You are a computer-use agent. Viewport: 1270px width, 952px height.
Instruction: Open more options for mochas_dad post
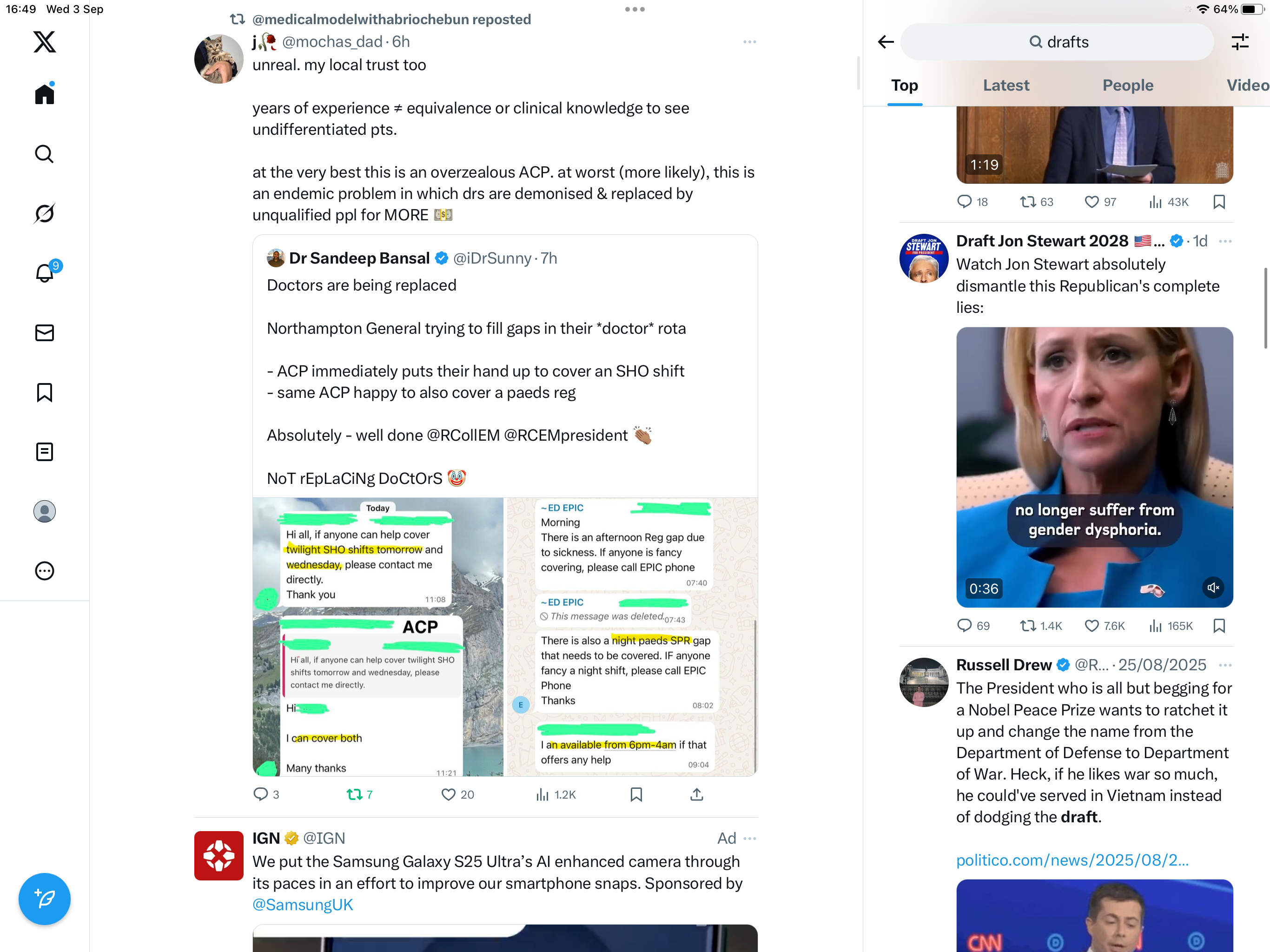(749, 42)
